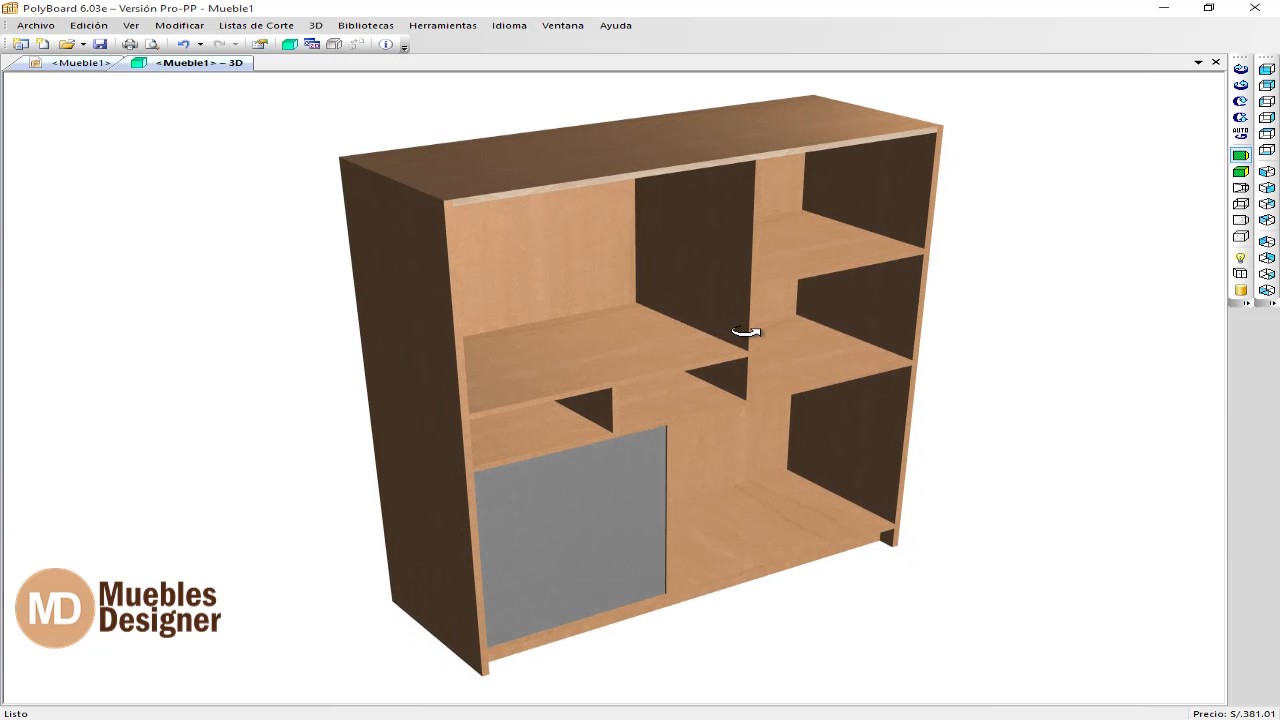Click the New cabinet document icon

pos(43,44)
